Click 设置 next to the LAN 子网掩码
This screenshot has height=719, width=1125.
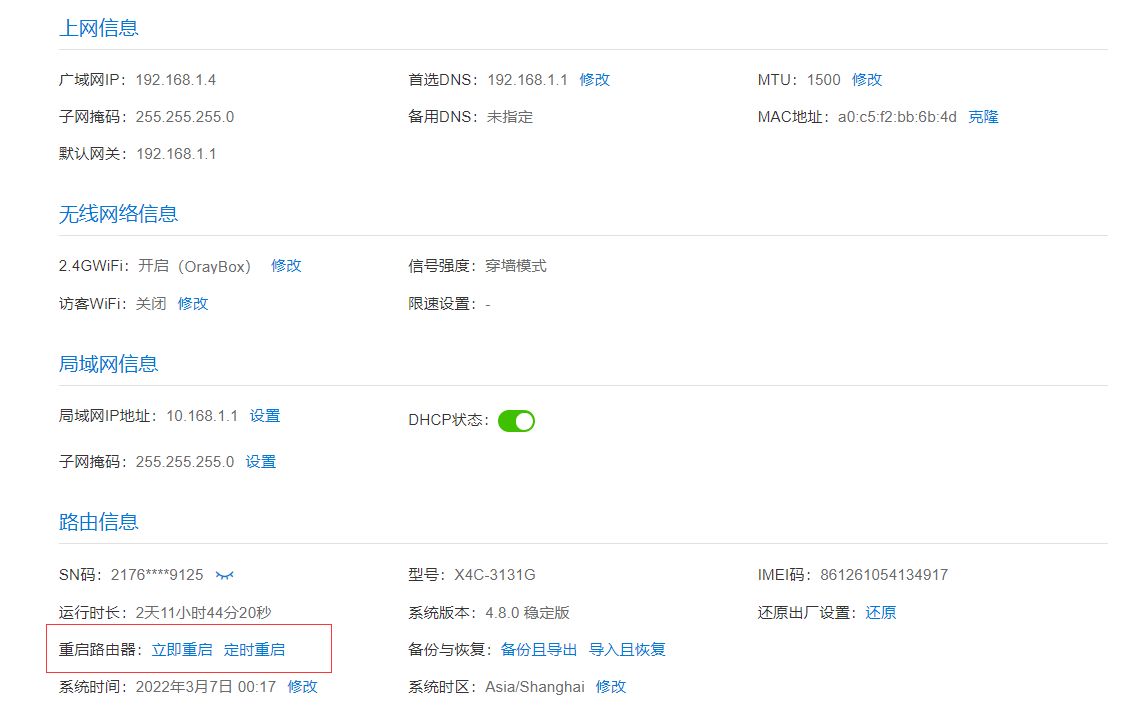point(261,462)
